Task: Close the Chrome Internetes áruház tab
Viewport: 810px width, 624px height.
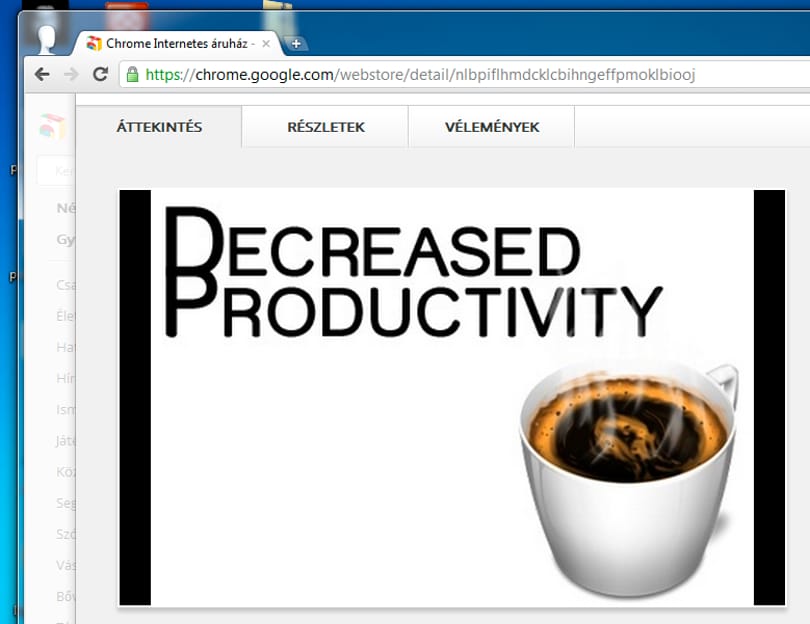Action: pyautogui.click(x=266, y=44)
